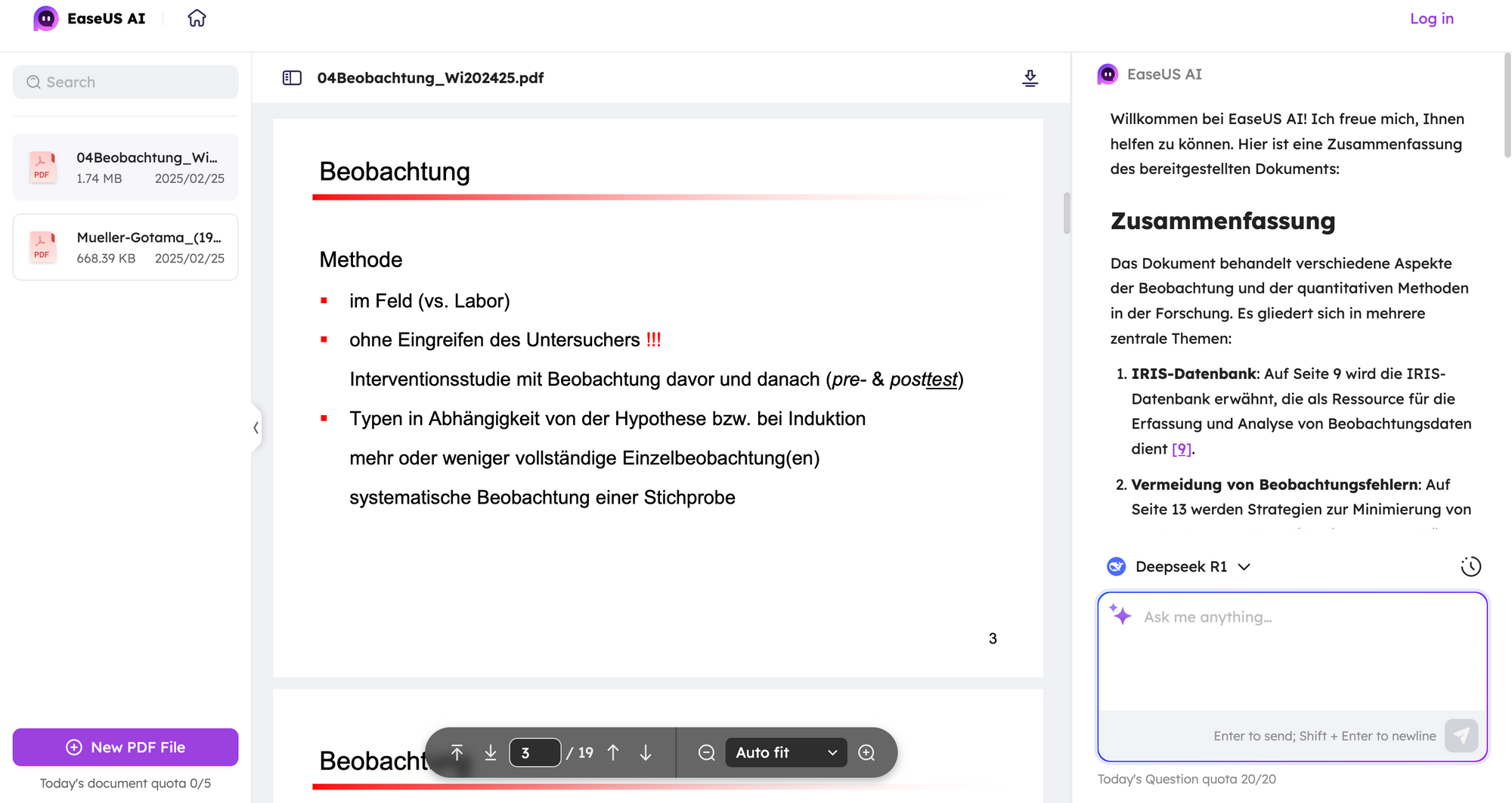1512x803 pixels.
Task: Click "668.39 KB" file size text
Action: click(106, 258)
